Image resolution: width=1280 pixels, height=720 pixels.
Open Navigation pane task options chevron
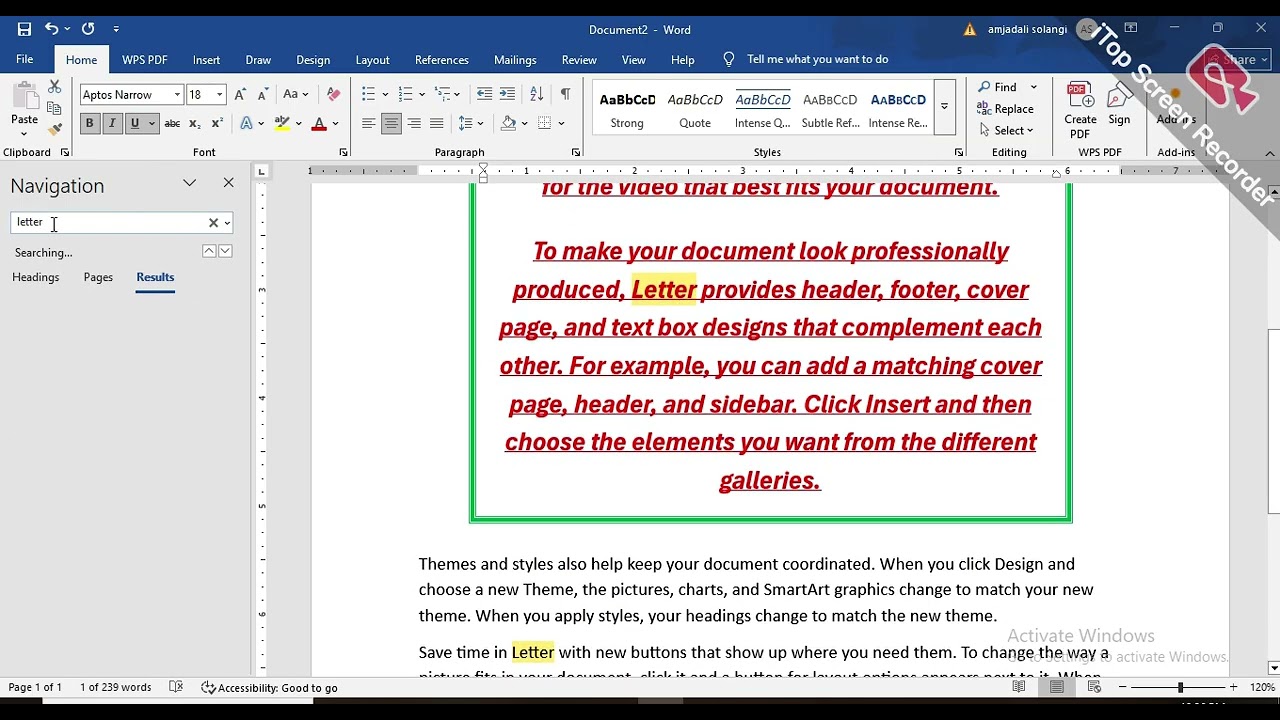[189, 183]
